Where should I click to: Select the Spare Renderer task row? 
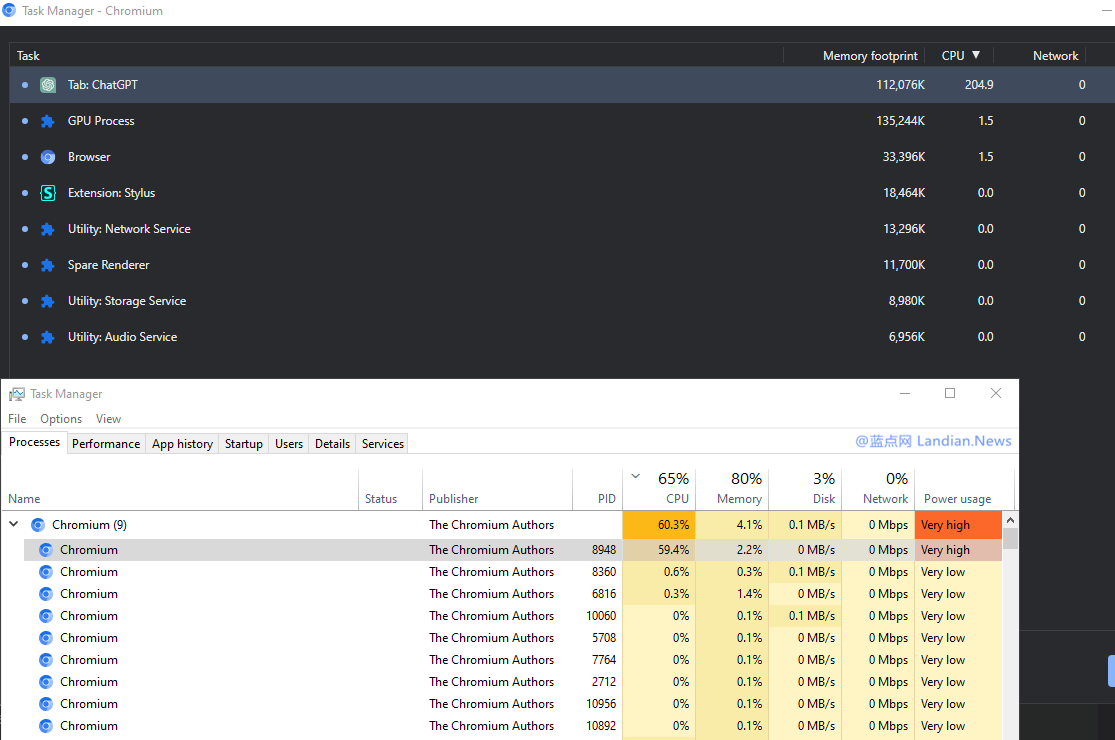pyautogui.click(x=562, y=265)
